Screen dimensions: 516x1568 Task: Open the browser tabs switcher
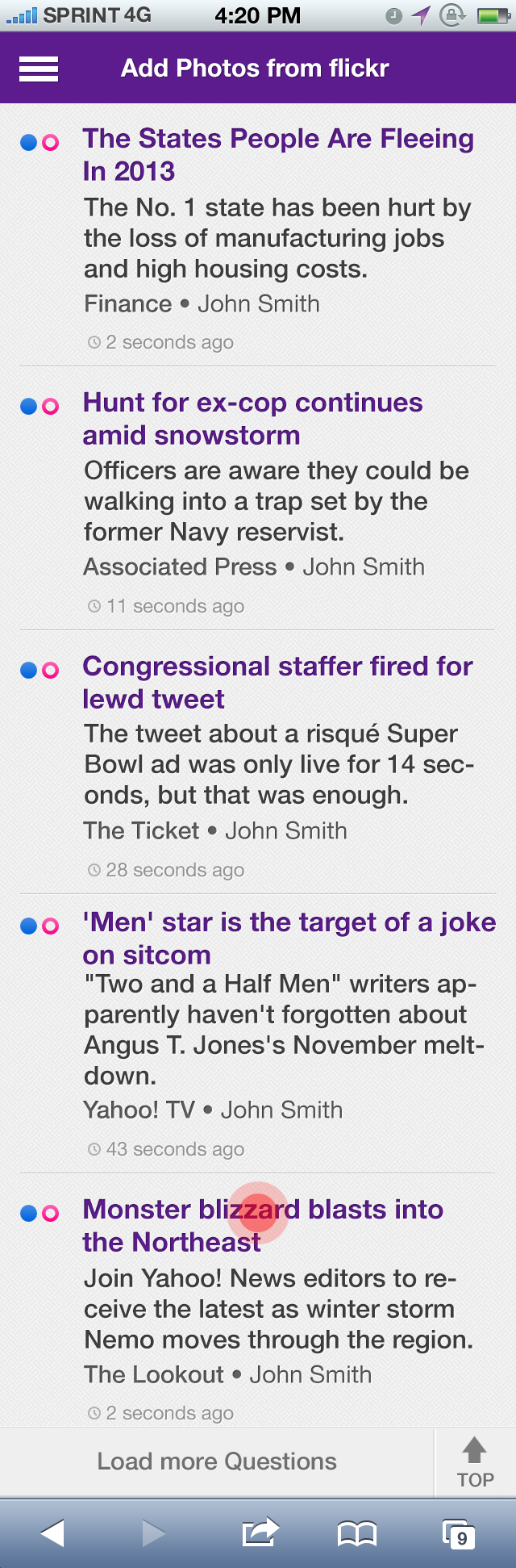click(x=459, y=1533)
